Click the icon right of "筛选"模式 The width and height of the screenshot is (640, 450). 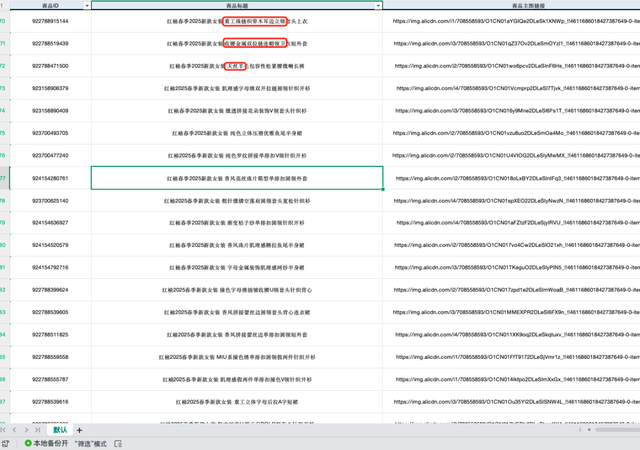coord(118,443)
